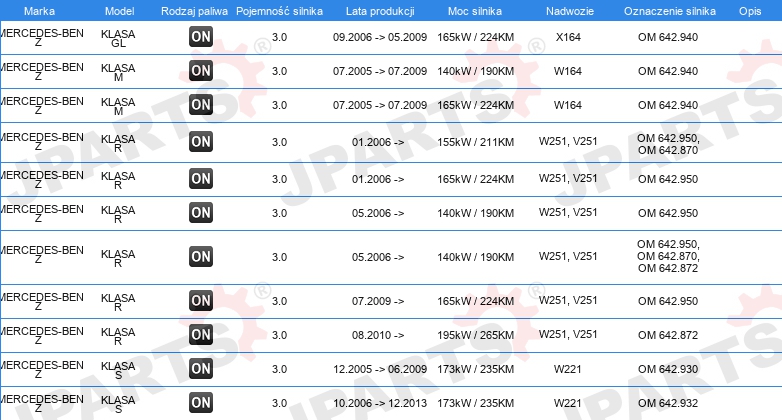Sort by the Marka column header
782x420 pixels.
pyautogui.click(x=39, y=11)
